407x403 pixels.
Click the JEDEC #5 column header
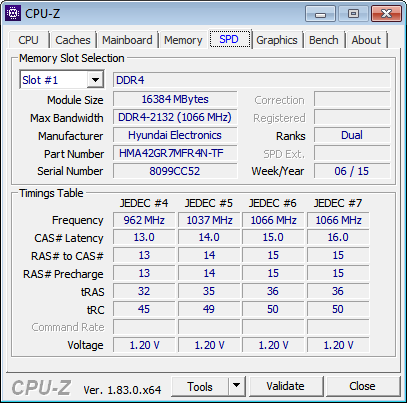209,203
